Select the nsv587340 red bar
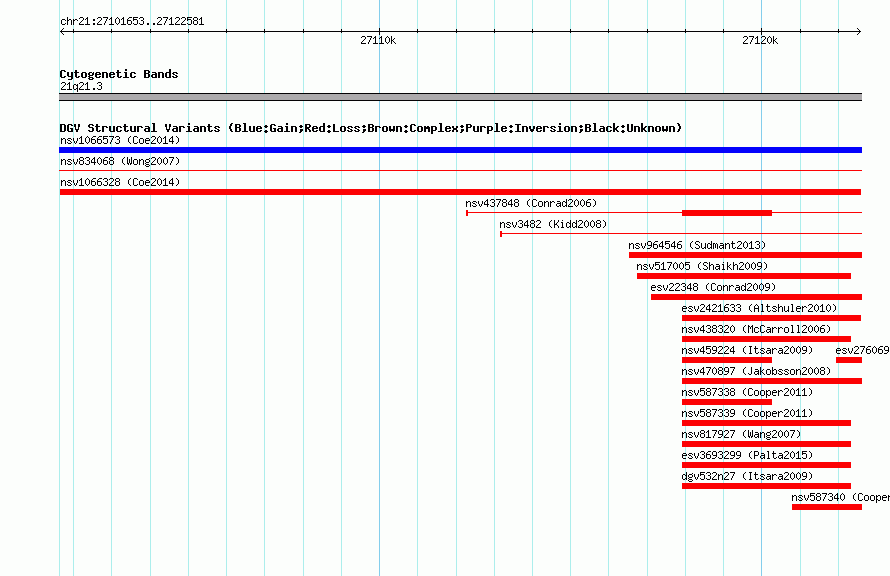The width and height of the screenshot is (890, 576). tap(827, 507)
